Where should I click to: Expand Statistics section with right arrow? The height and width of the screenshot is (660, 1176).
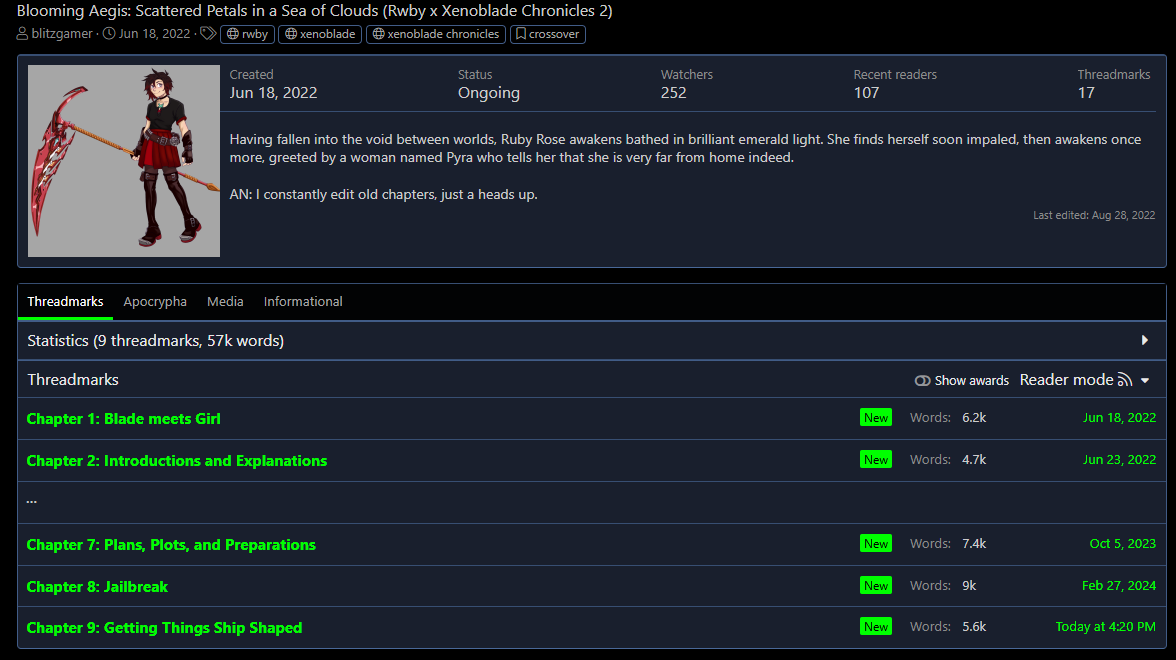(x=1144, y=340)
